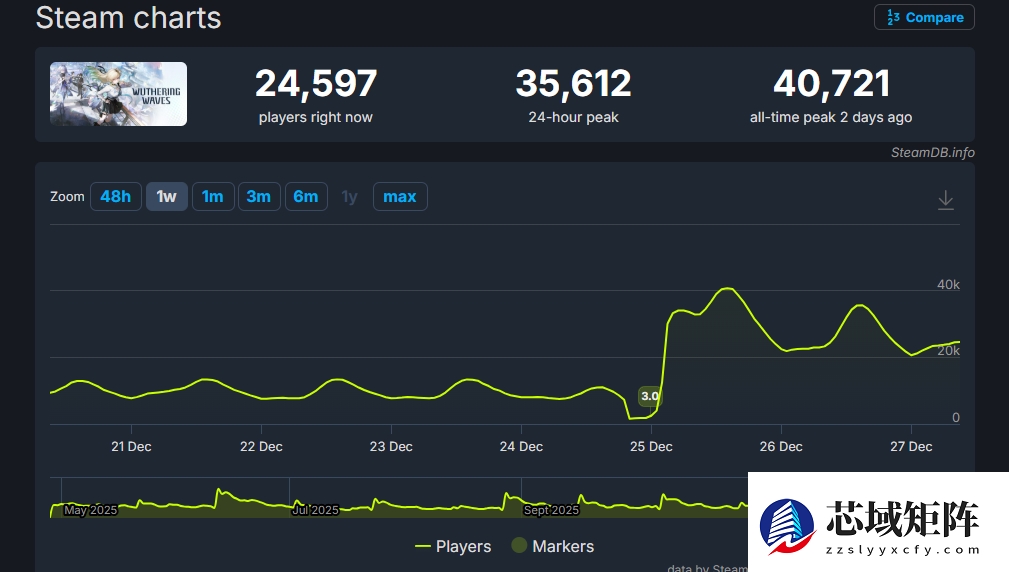This screenshot has height=572, width=1009.
Task: Click the Compare button
Action: tap(924, 18)
